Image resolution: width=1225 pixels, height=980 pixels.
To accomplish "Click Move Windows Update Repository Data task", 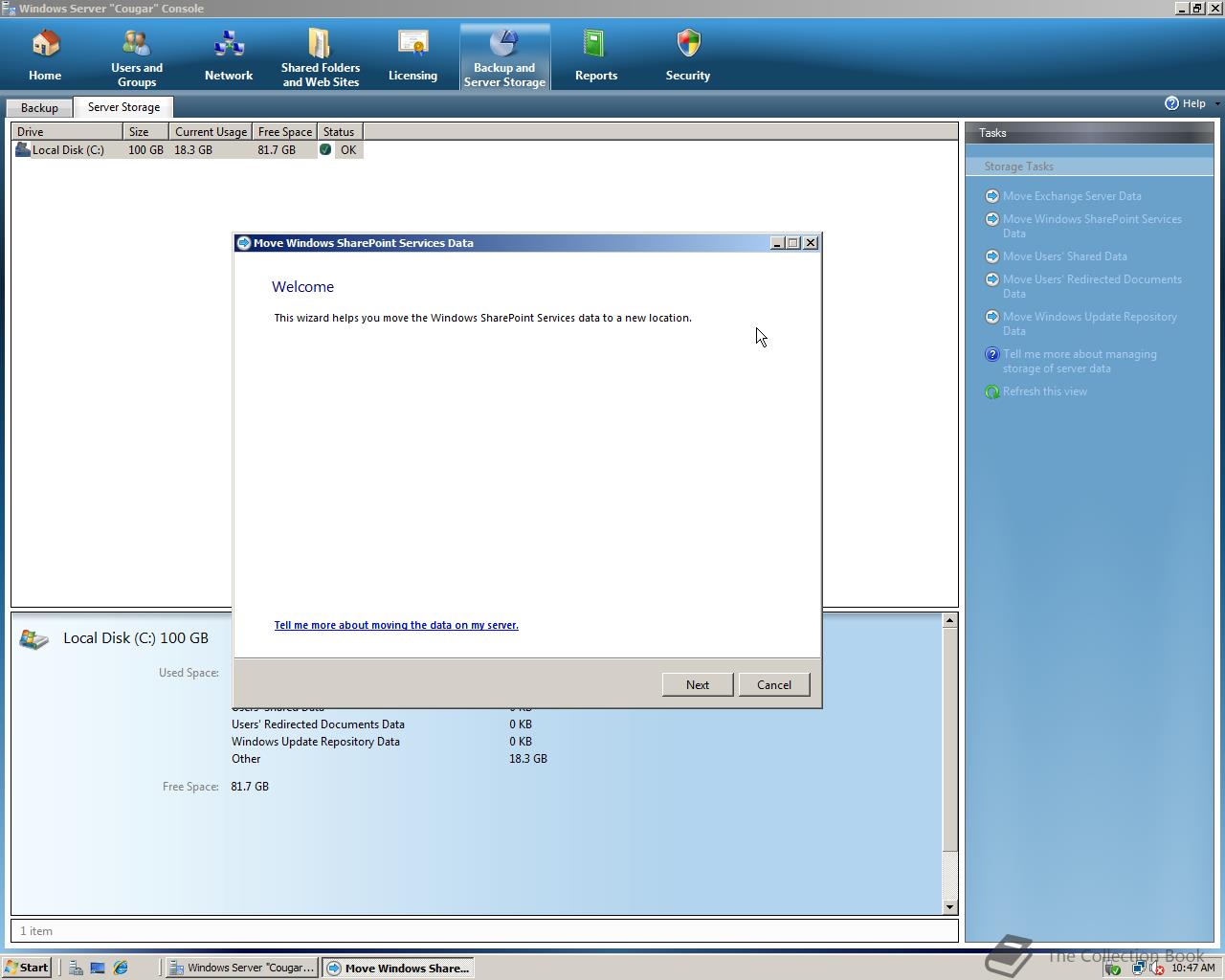I will click(x=1089, y=323).
